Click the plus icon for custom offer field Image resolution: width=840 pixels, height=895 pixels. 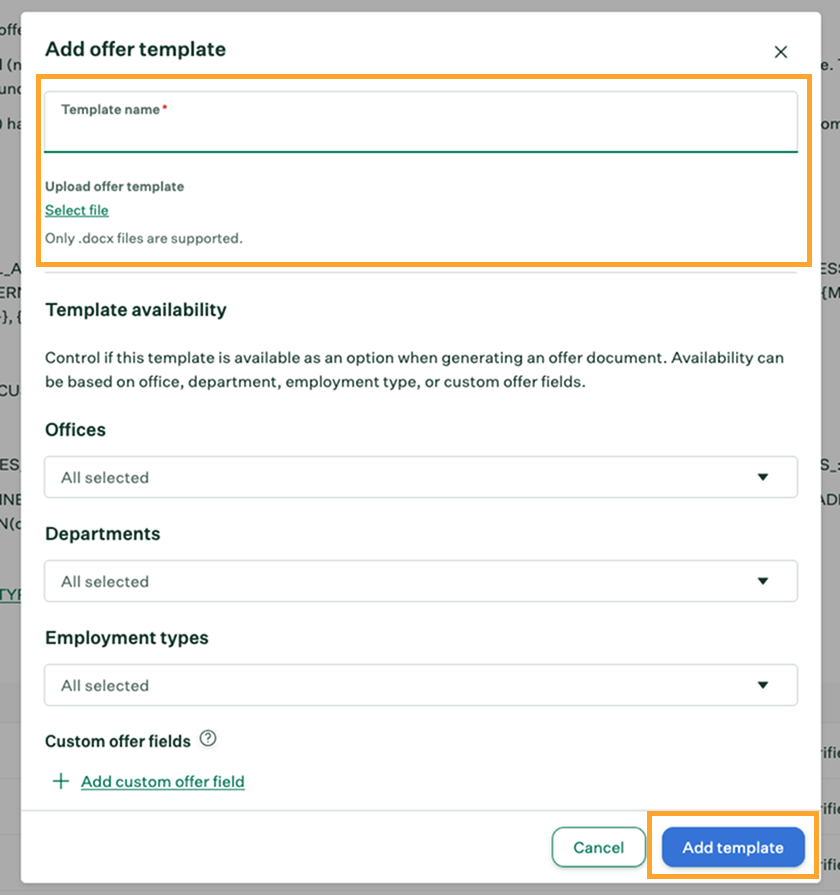tap(61, 781)
